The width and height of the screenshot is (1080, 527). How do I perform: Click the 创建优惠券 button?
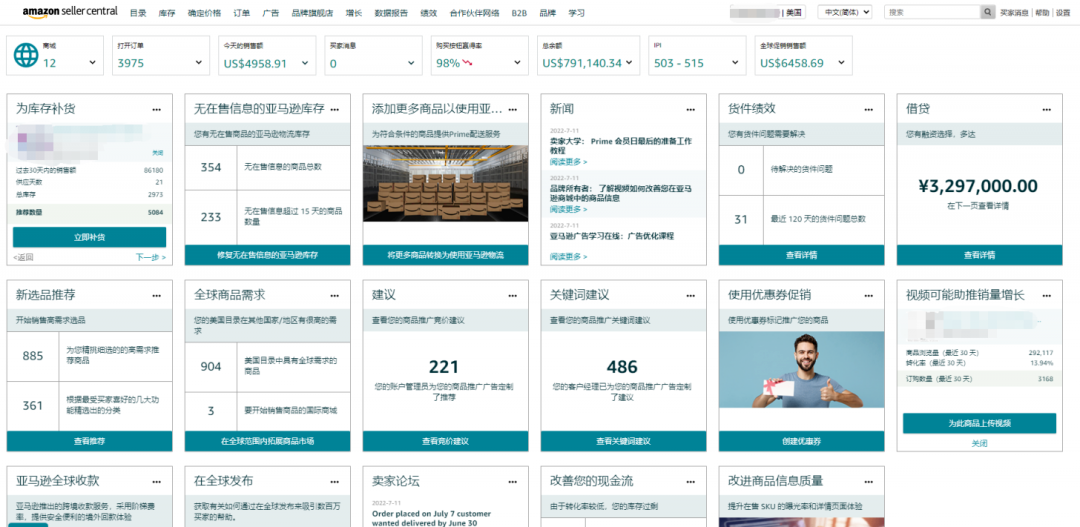[801, 441]
